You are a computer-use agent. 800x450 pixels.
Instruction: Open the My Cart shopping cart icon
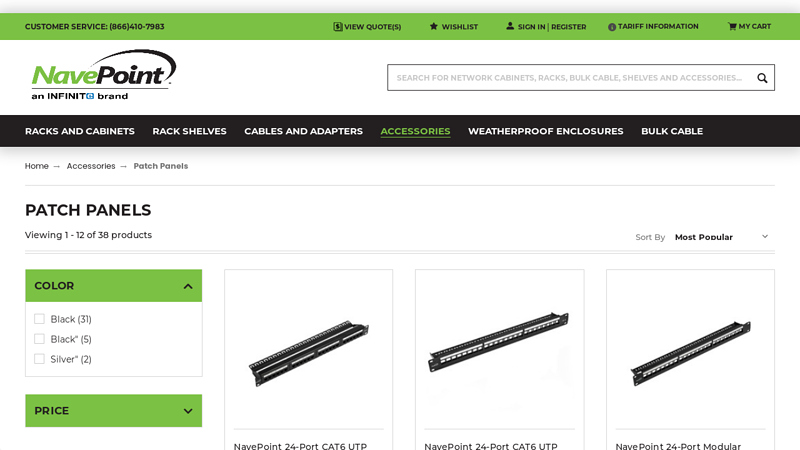point(732,27)
